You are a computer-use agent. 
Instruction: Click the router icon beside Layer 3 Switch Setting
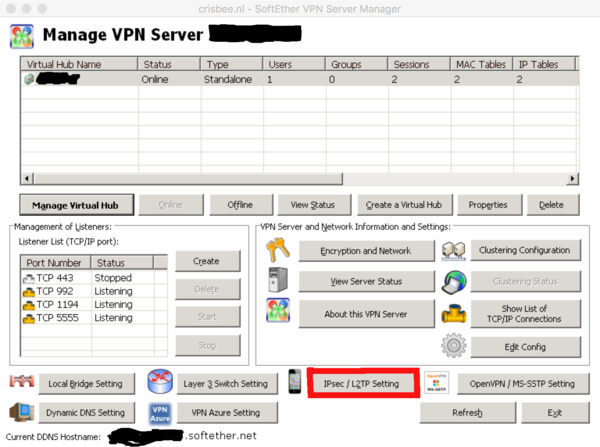pos(160,381)
